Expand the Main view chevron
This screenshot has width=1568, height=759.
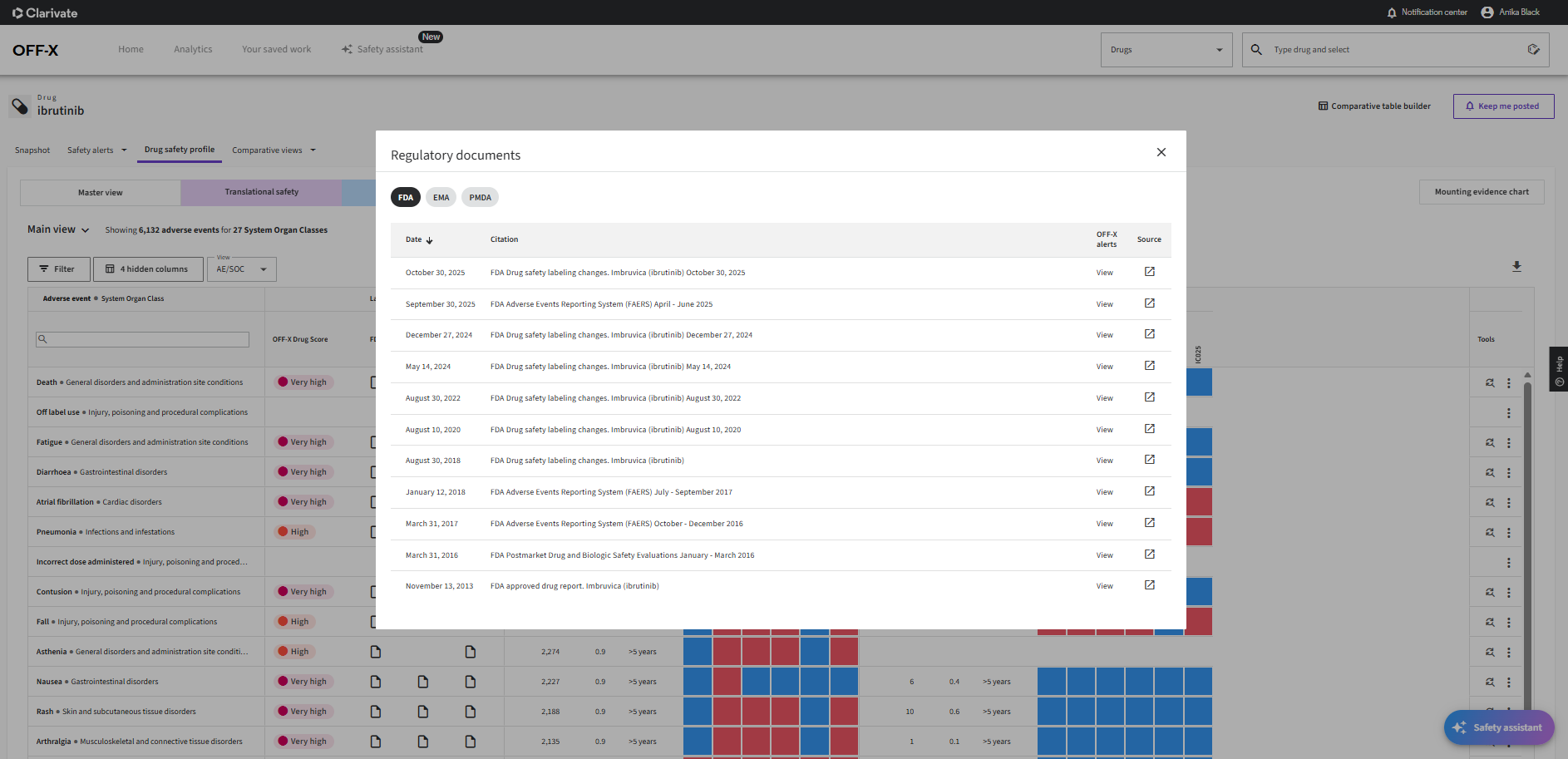point(85,230)
